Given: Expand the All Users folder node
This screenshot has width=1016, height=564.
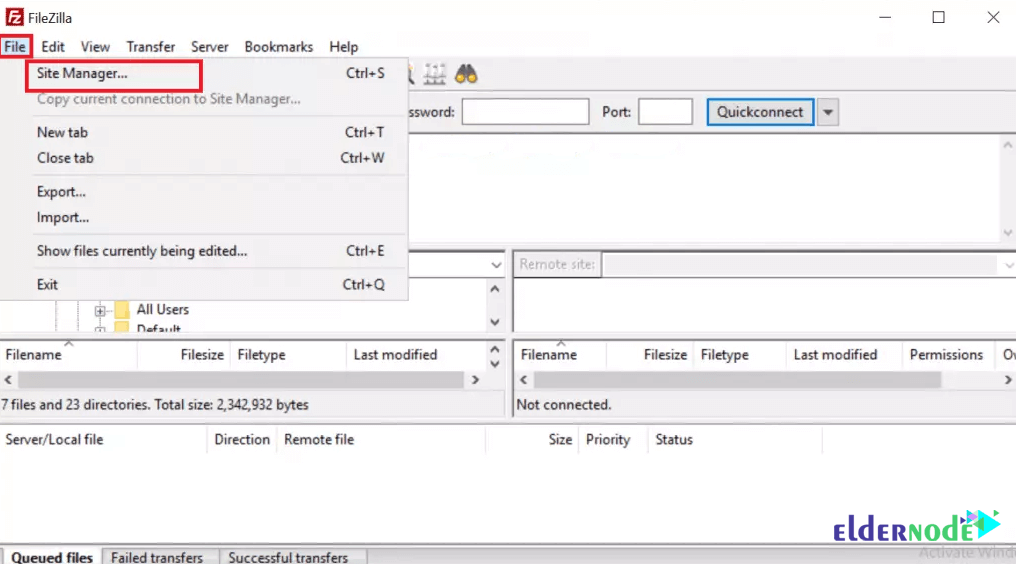Looking at the screenshot, I should (x=100, y=311).
